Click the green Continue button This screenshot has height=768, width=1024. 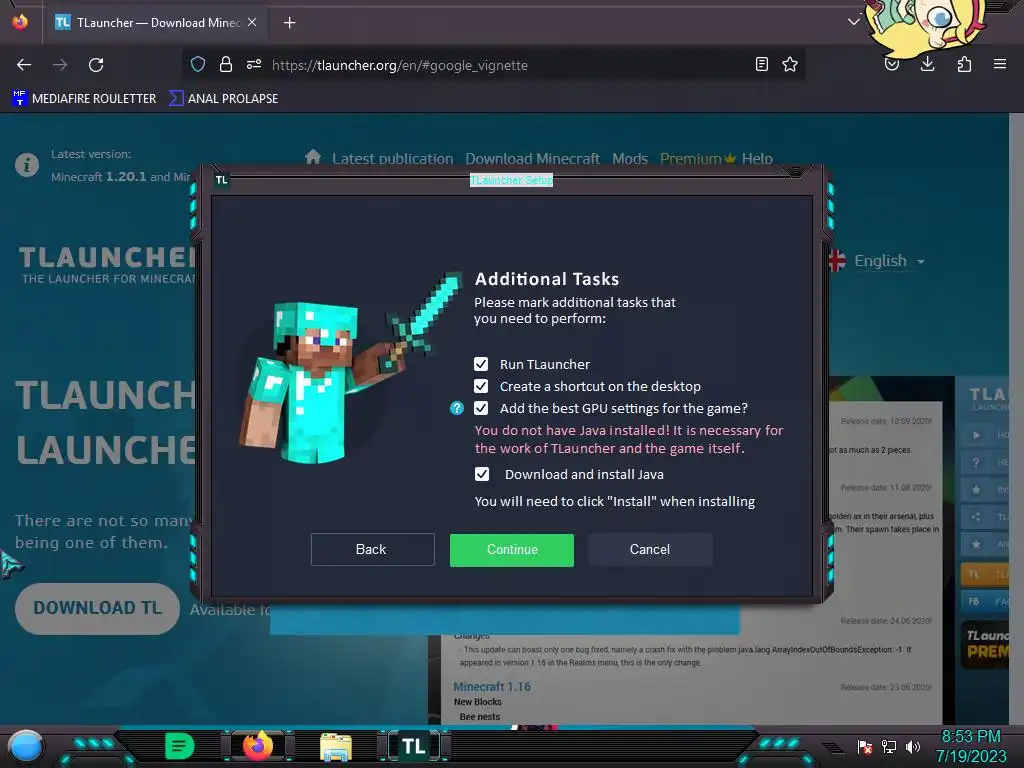point(511,550)
